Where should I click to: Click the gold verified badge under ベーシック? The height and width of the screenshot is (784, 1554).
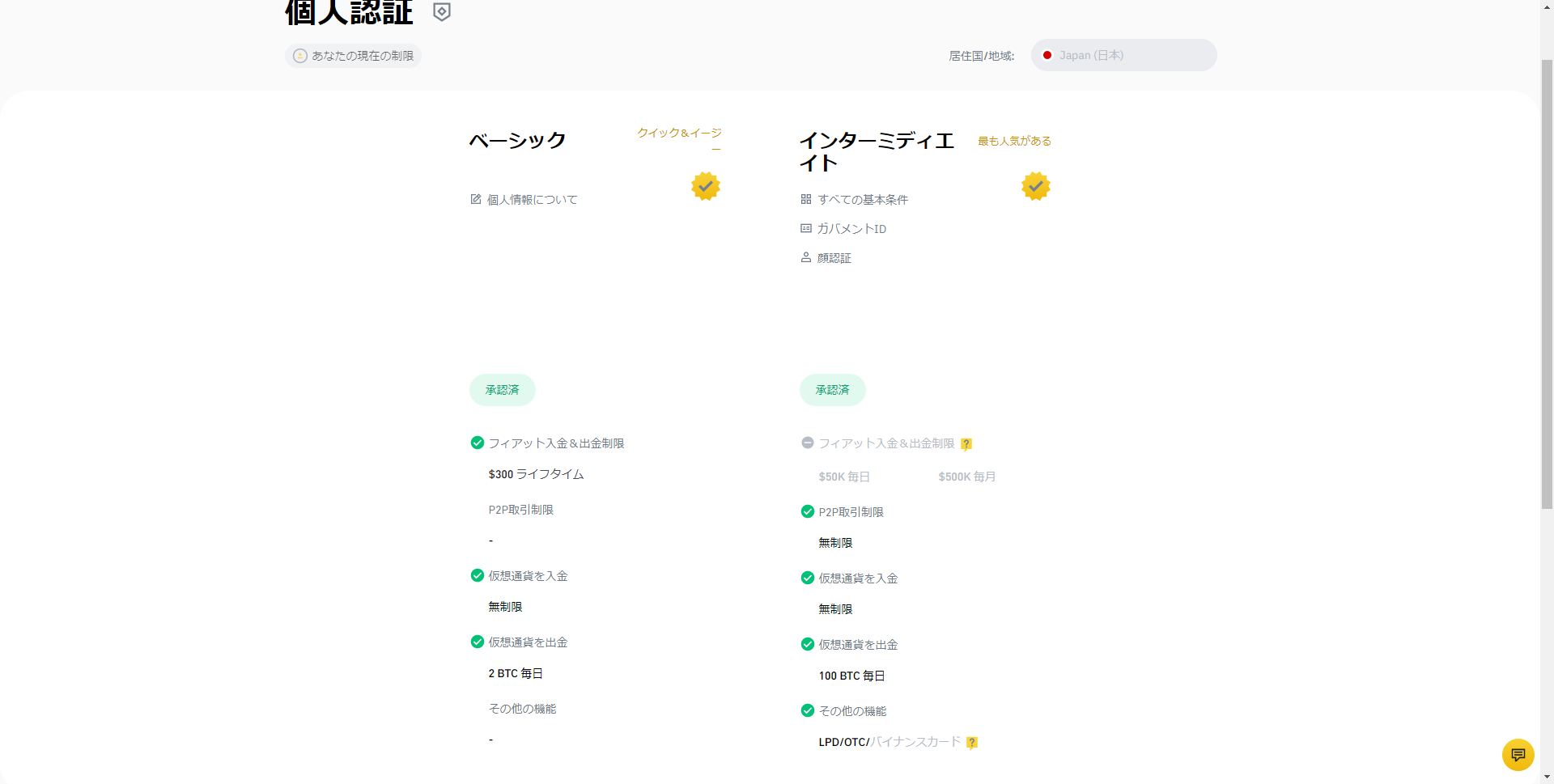coord(706,186)
